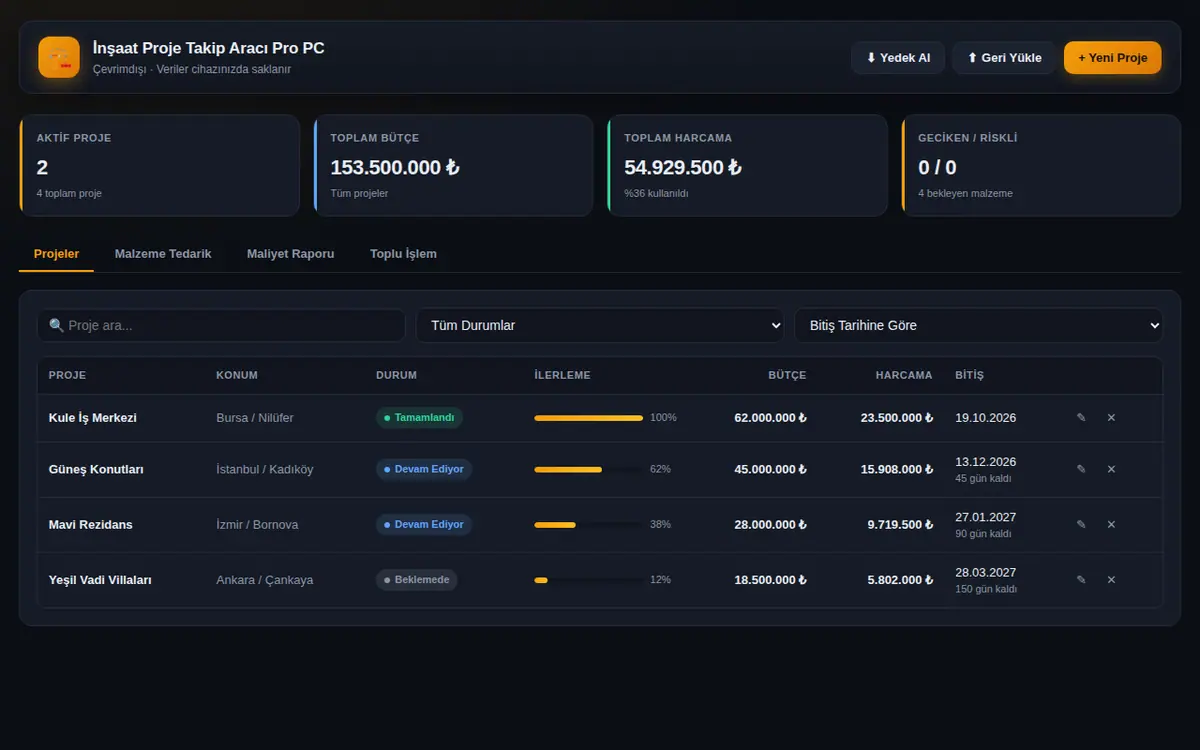Delete the Kule İş Merkezi project row
Viewport: 1200px width, 750px height.
(x=1111, y=418)
